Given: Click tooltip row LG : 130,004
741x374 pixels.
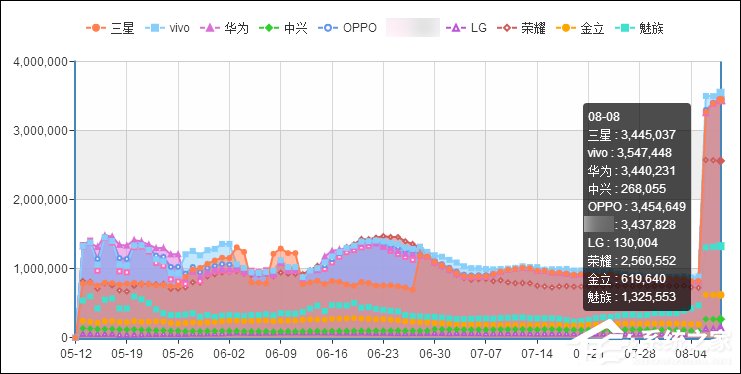Looking at the screenshot, I should pyautogui.click(x=622, y=243).
